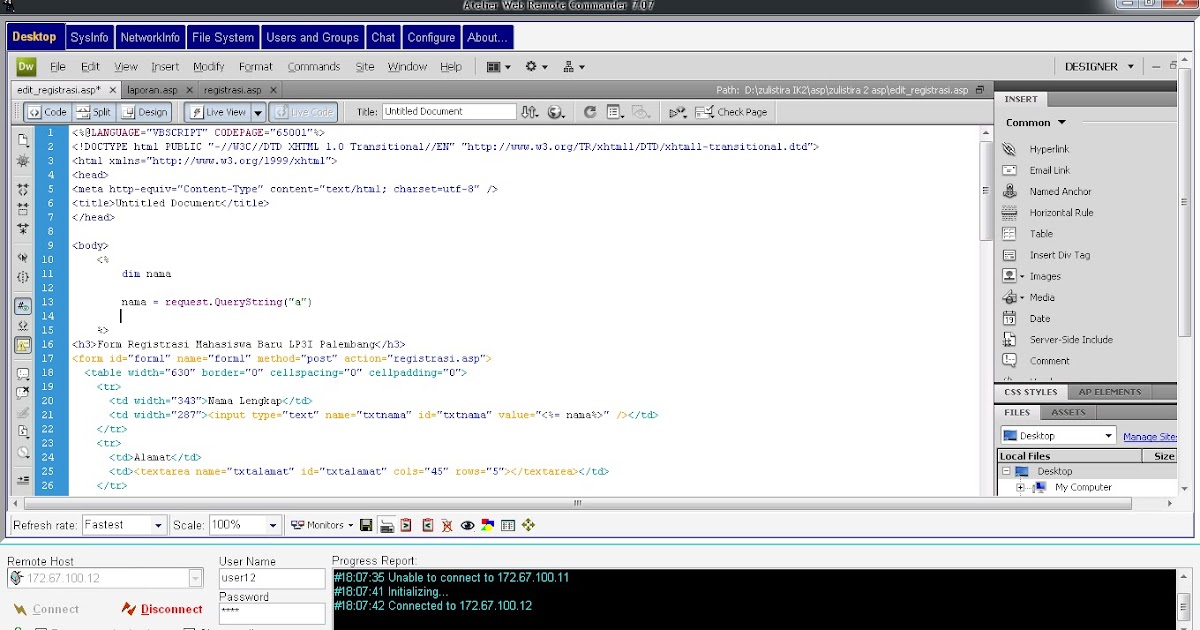Open Monitors dropdown
This screenshot has width=1200, height=630.
pyautogui.click(x=322, y=525)
